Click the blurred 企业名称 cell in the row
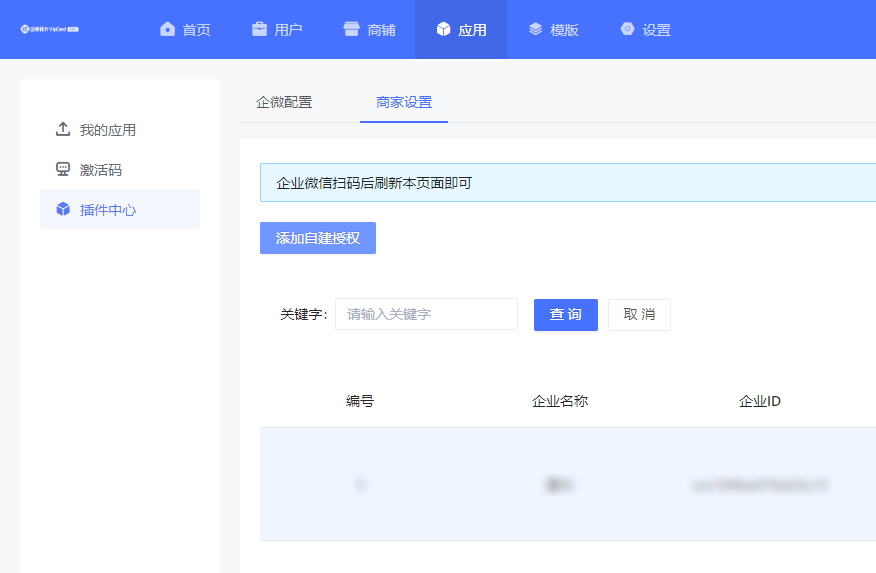Screen dimensions: 876x573 560,485
